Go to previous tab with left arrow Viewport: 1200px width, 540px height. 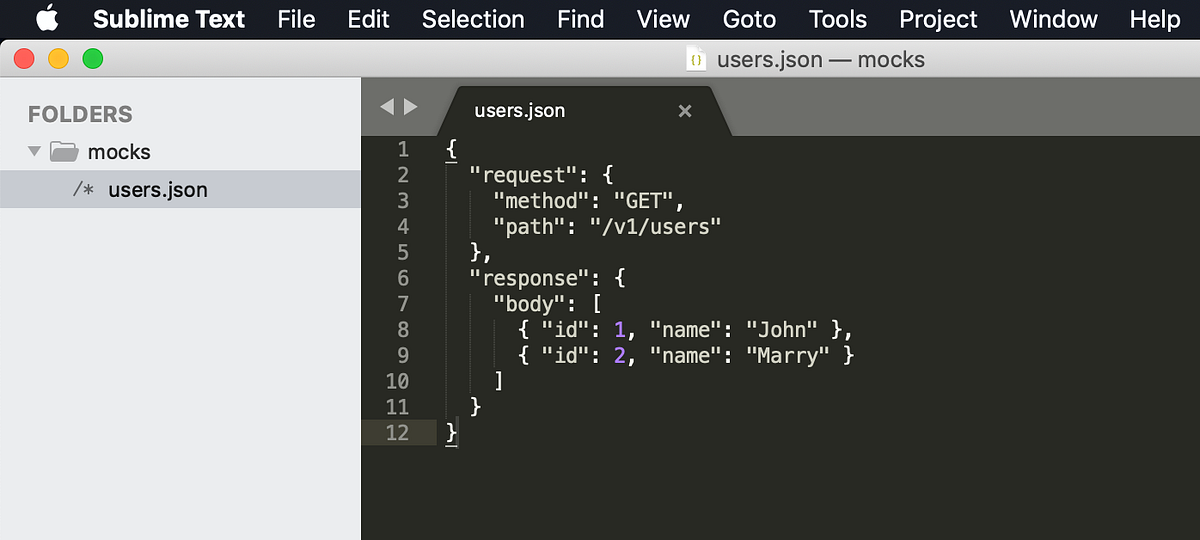(x=387, y=107)
